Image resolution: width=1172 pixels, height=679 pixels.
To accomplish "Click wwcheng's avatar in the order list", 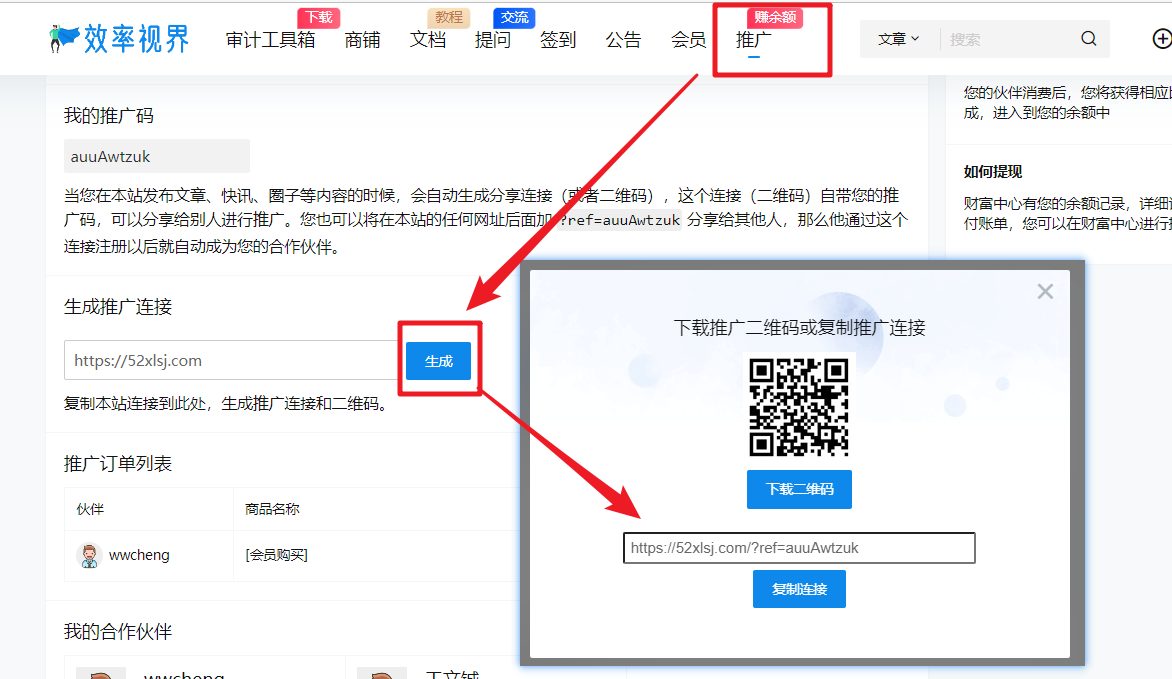I will tap(89, 556).
